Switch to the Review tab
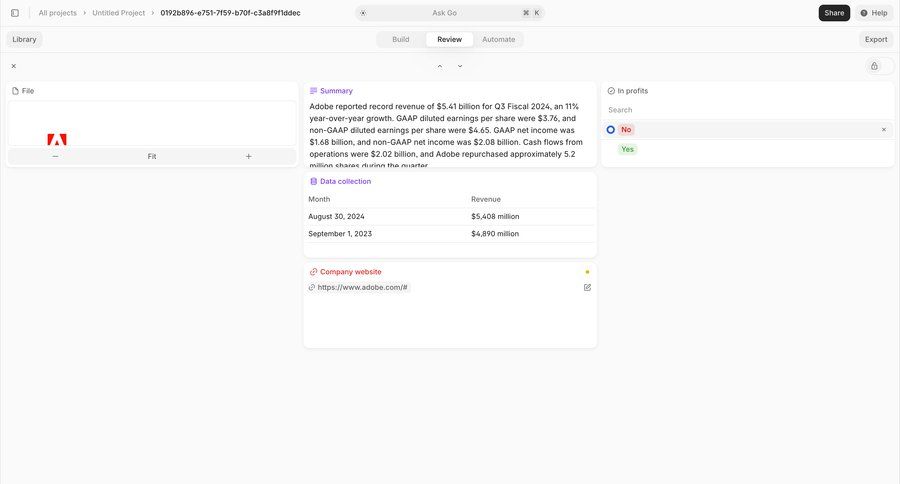This screenshot has width=900, height=484. [449, 40]
